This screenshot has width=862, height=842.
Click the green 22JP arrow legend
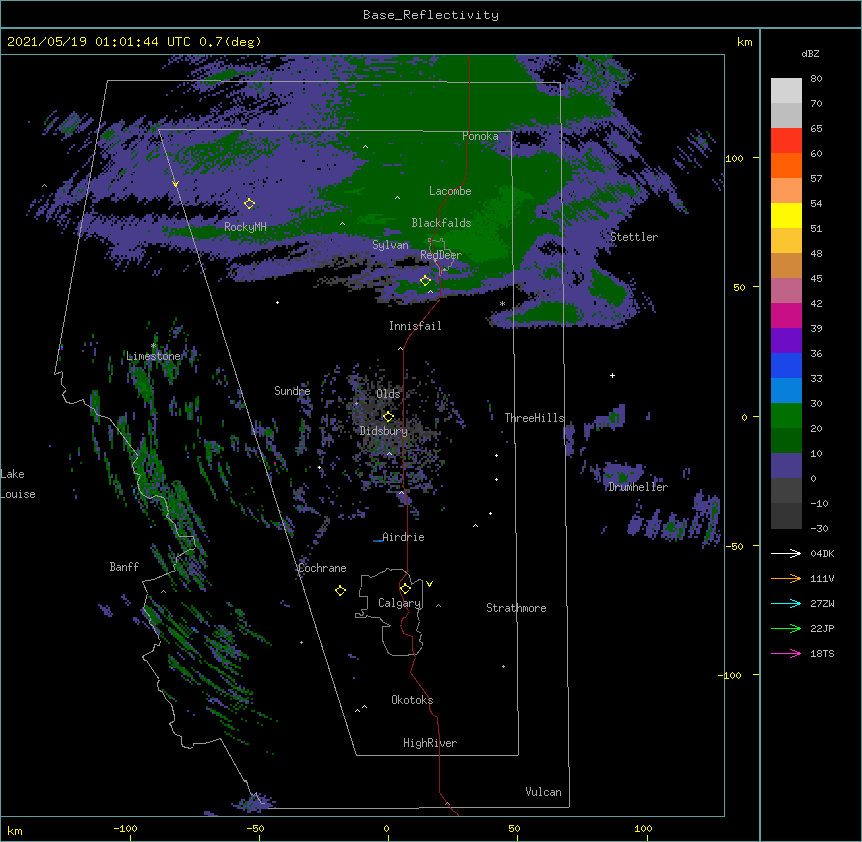click(786, 628)
